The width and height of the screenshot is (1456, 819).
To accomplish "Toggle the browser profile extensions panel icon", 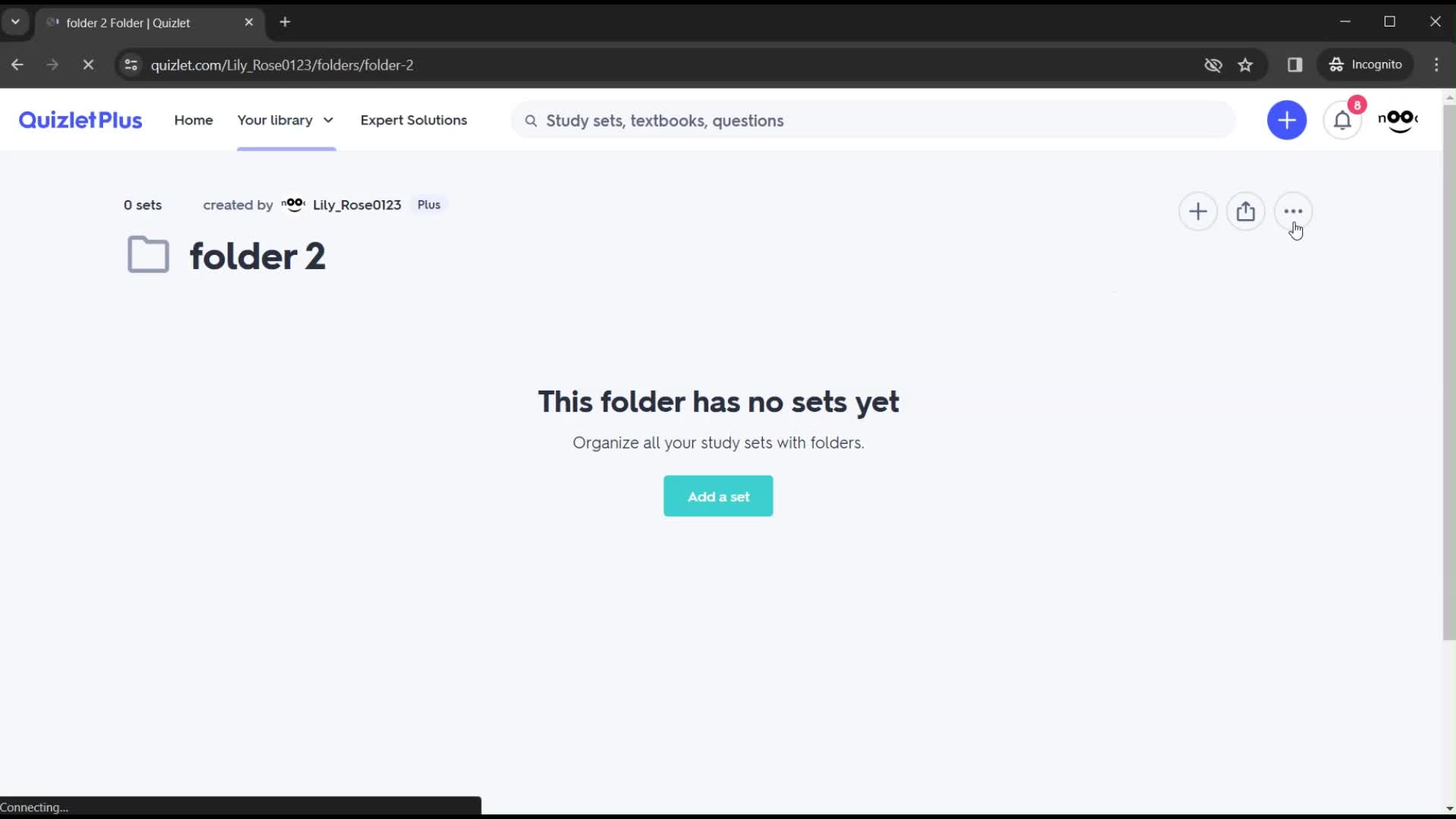I will click(x=1296, y=64).
